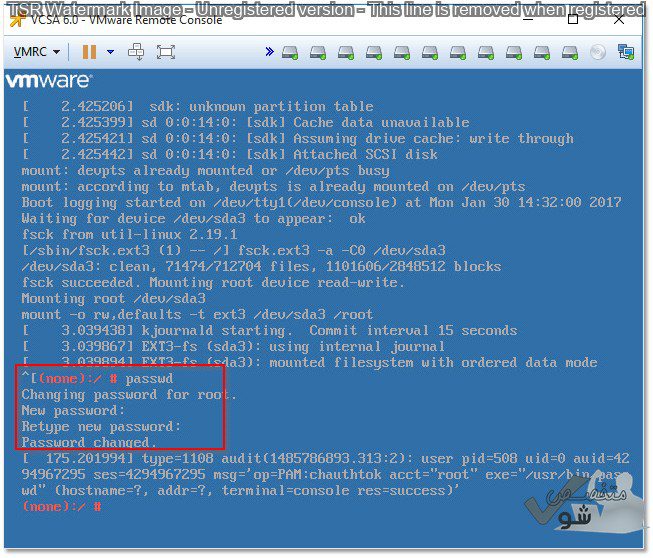The height and width of the screenshot is (558, 653).
Task: Click the 'Password changed.' message
Action: point(89,442)
